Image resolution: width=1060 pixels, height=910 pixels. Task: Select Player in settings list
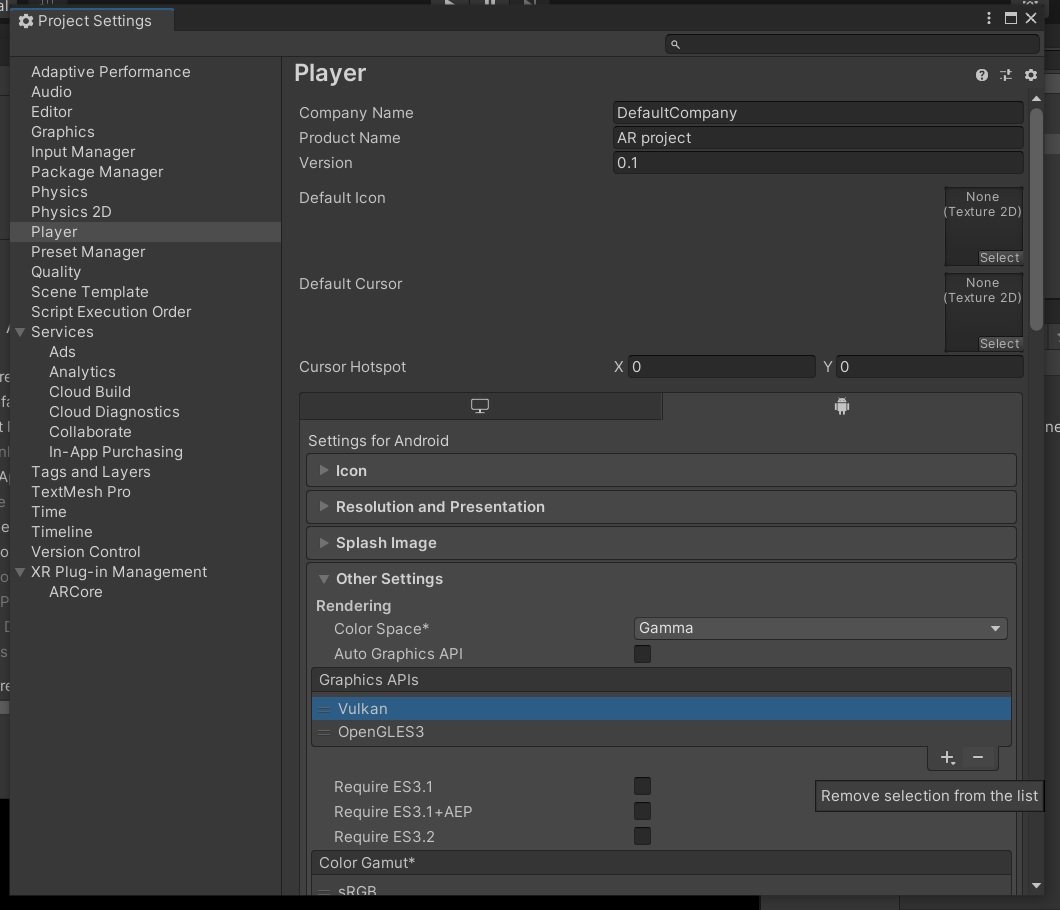(145, 232)
